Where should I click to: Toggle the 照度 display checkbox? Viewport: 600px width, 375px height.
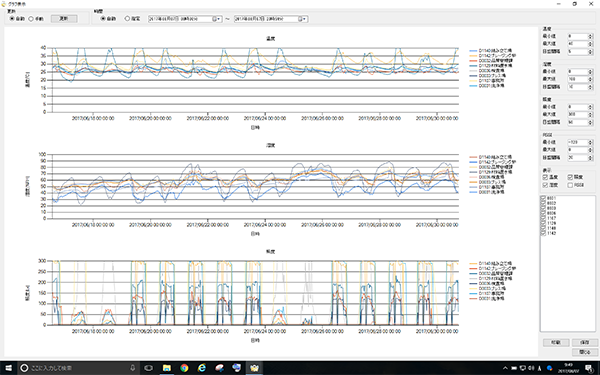(570, 177)
